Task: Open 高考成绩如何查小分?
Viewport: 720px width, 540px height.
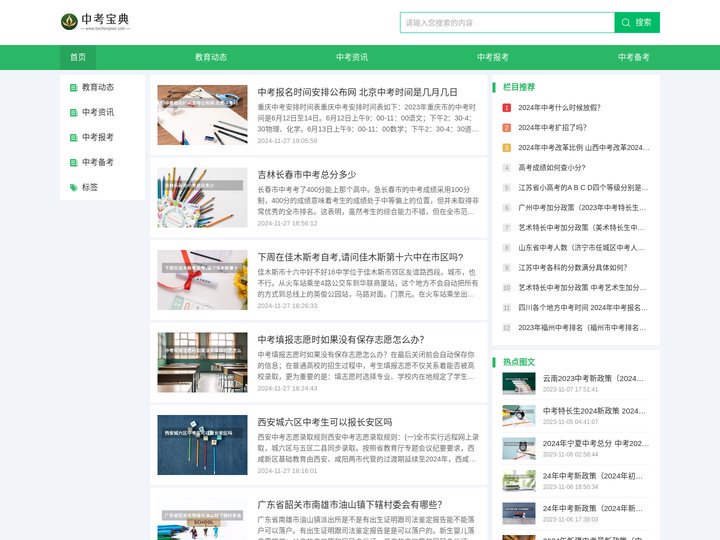Action: click(551, 168)
